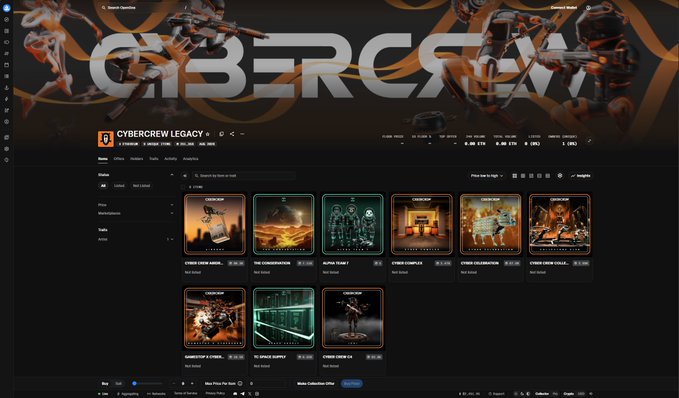Open the Price low to high sort dropdown
The image size is (679, 398).
487,176
